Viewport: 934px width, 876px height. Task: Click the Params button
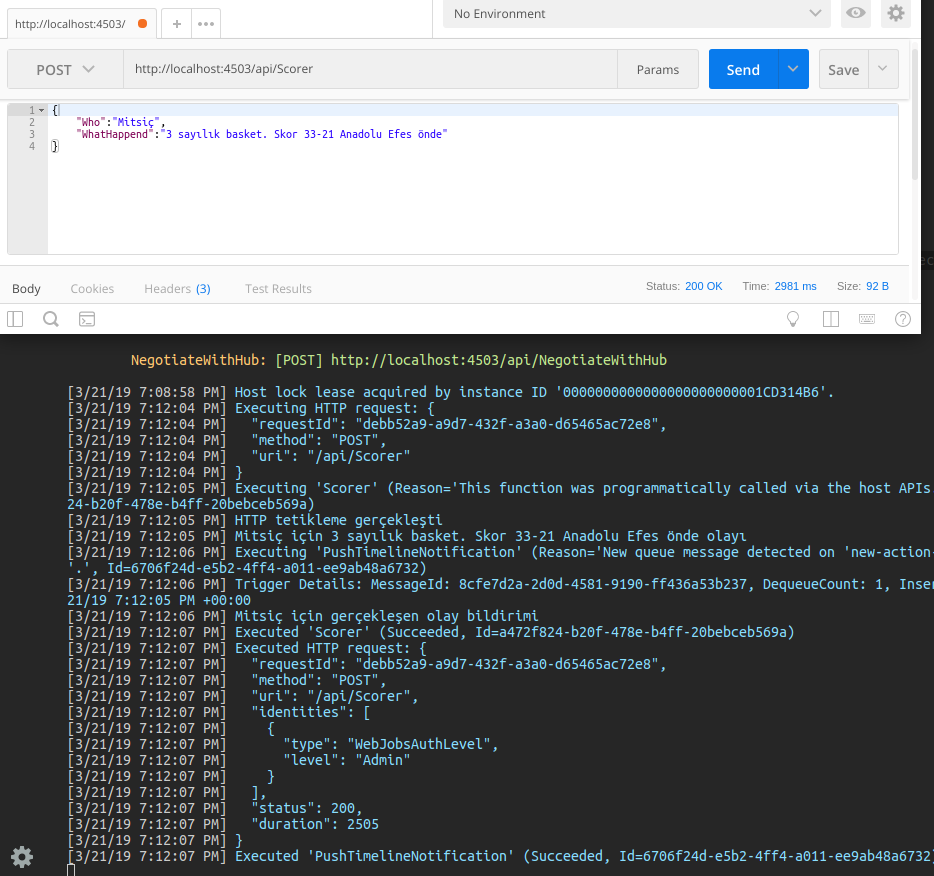pyautogui.click(x=657, y=70)
